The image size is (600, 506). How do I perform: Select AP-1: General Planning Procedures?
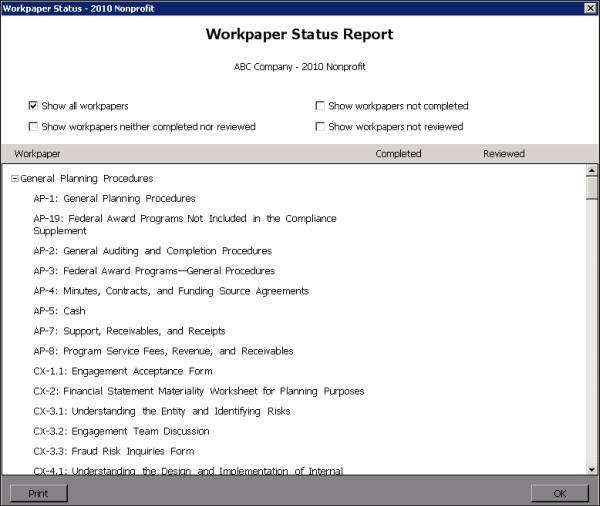point(114,199)
